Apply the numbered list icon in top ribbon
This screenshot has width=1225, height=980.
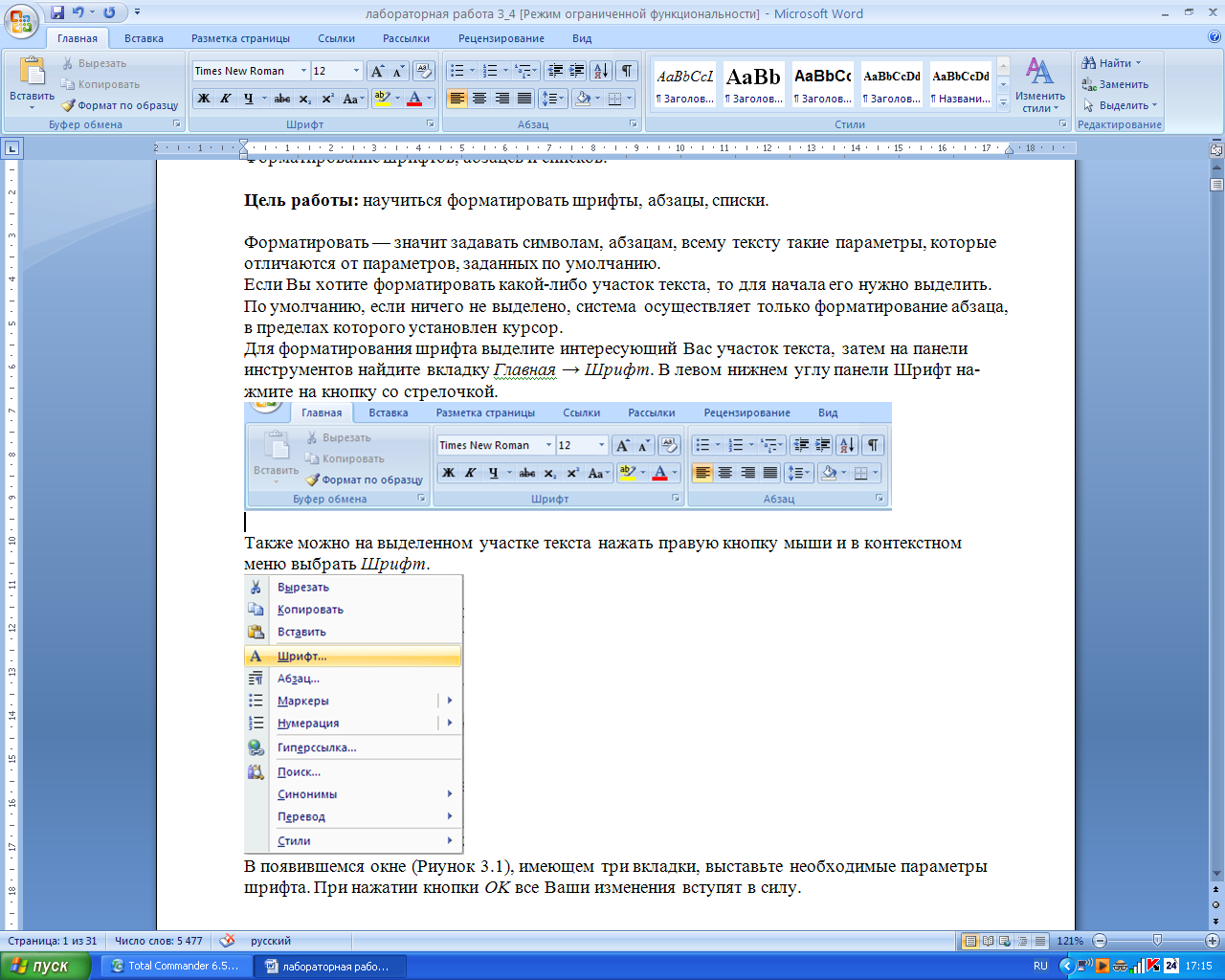pos(490,71)
